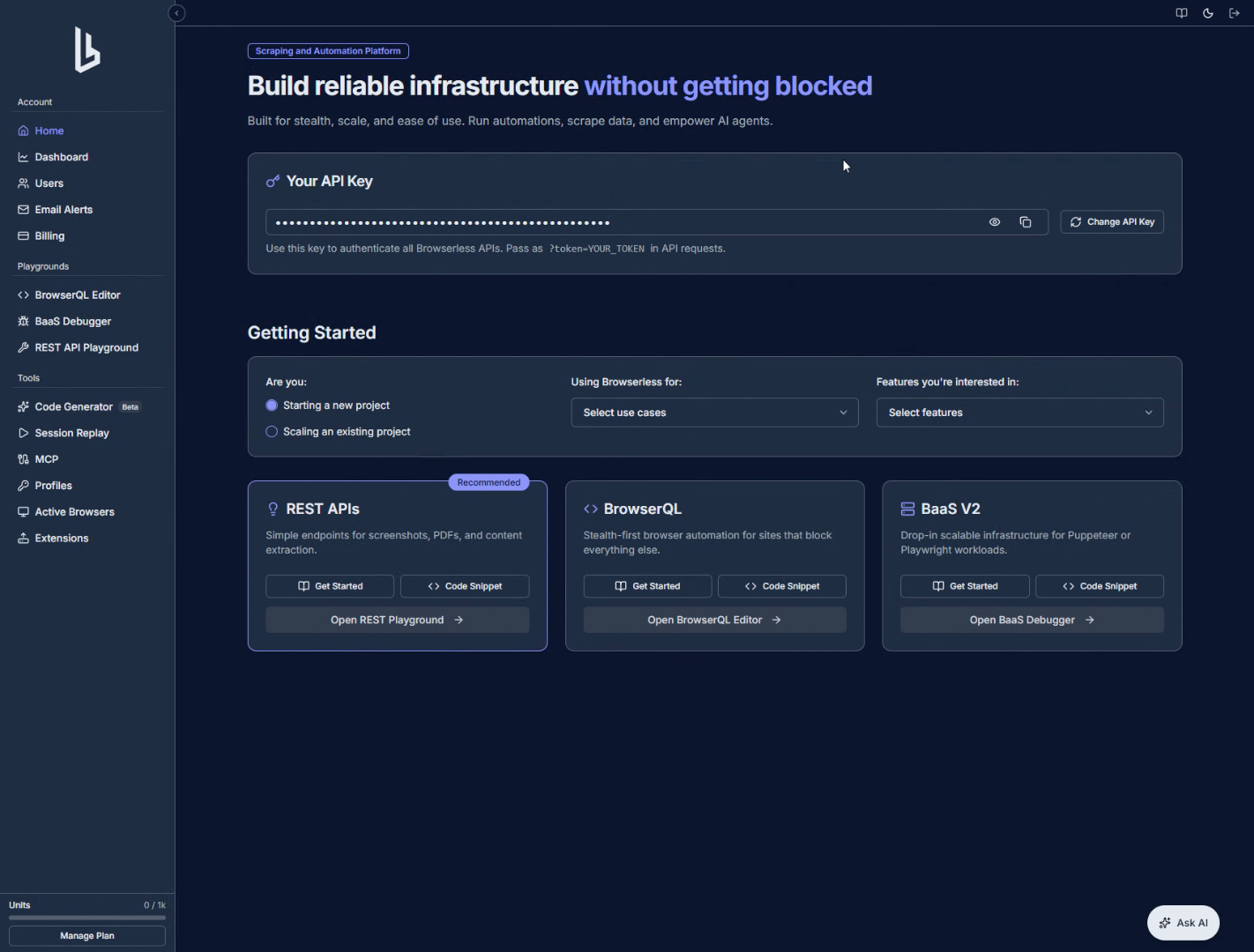Collapse the sidebar with the arrow button
The width and height of the screenshot is (1254, 952).
click(x=176, y=13)
